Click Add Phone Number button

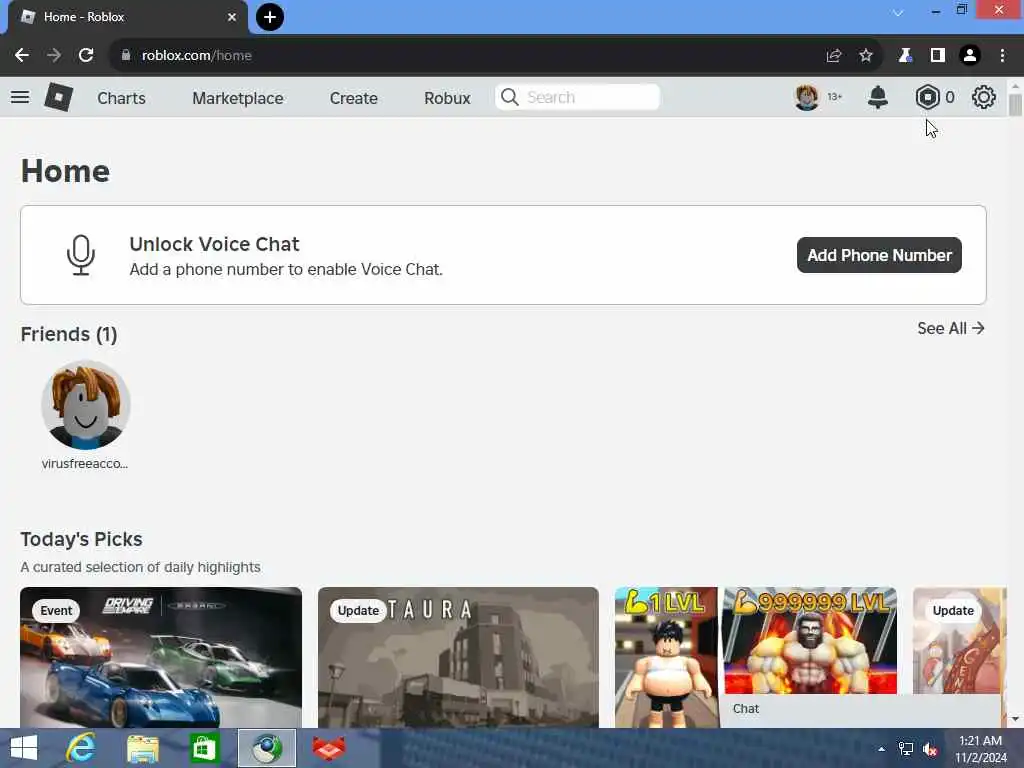(x=879, y=255)
